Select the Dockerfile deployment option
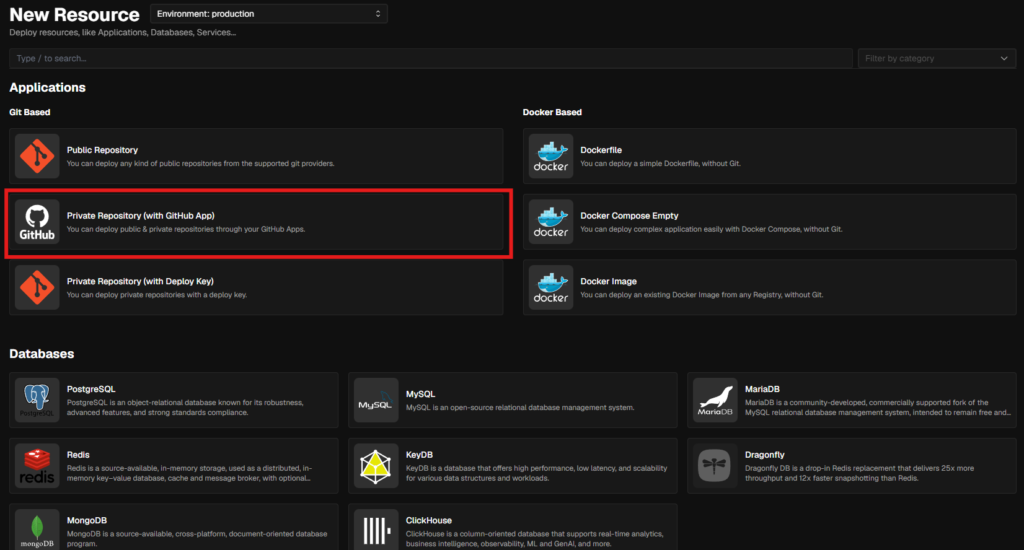The height and width of the screenshot is (550, 1024). click(x=769, y=156)
